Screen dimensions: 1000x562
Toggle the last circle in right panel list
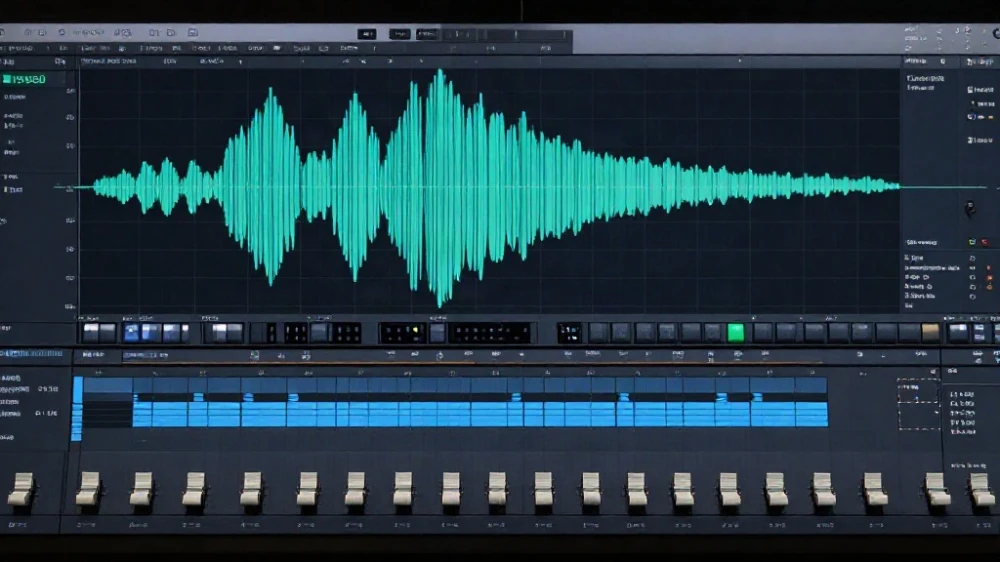pos(973,297)
